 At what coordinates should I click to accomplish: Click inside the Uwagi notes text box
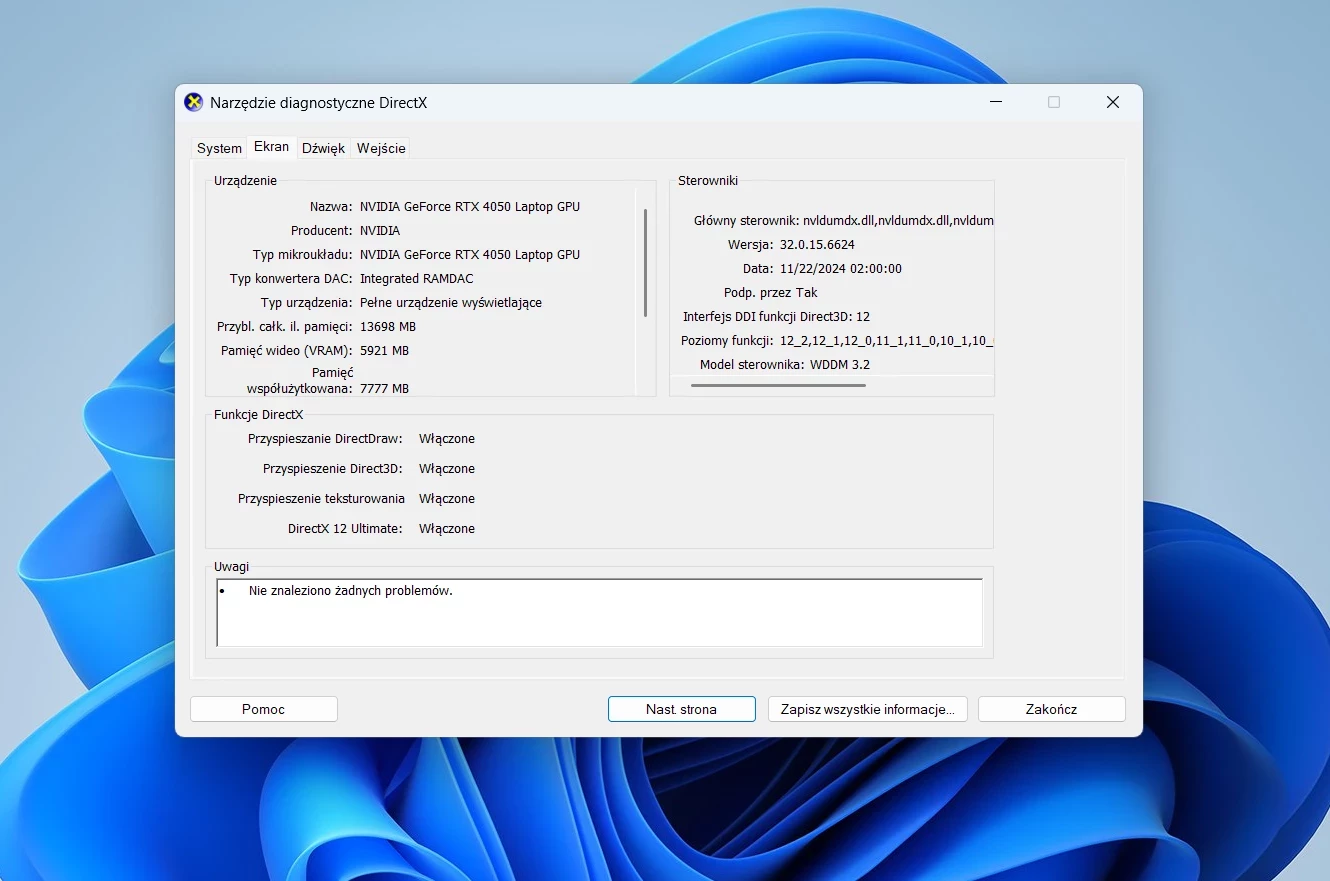click(599, 613)
